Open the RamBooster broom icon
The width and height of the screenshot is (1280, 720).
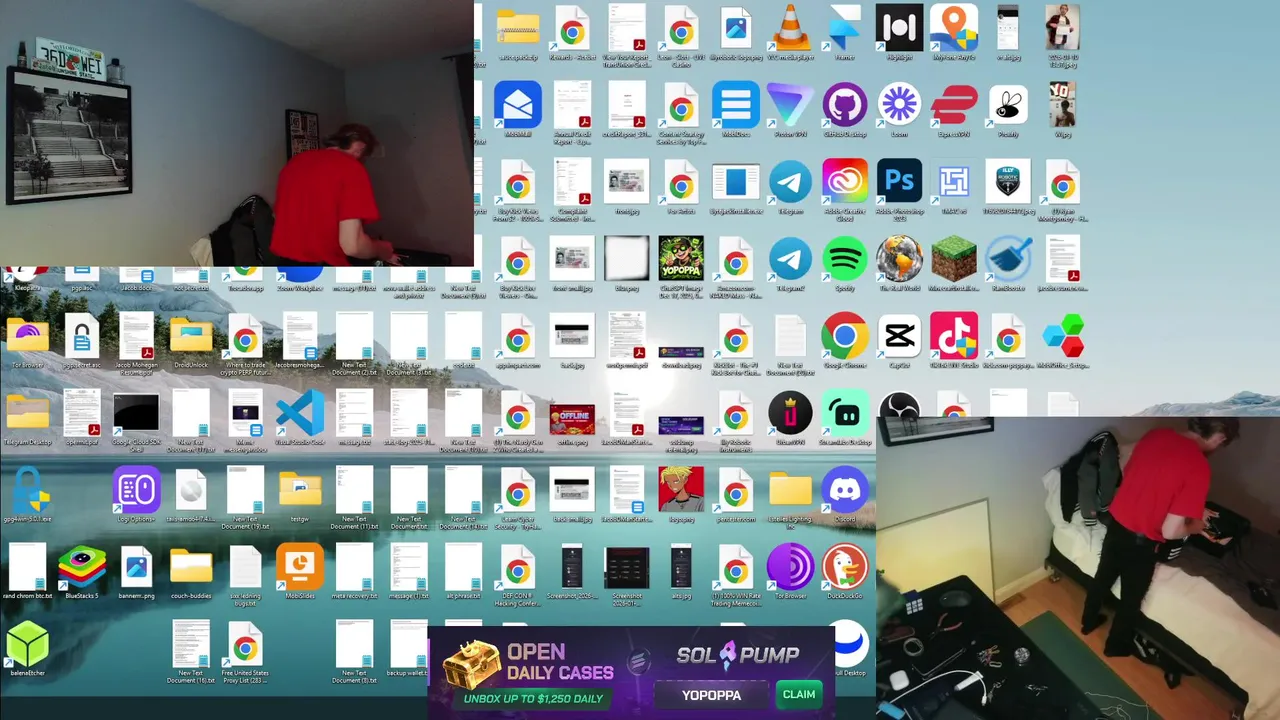tap(1008, 260)
